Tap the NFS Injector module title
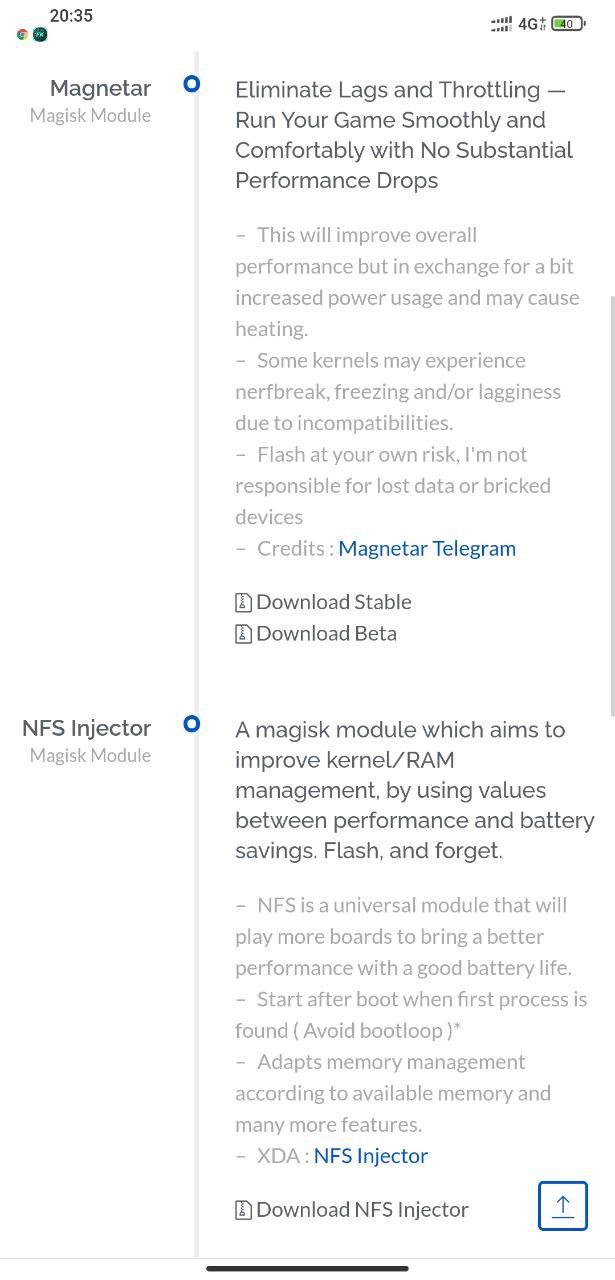Viewport: 615px width, 1280px height. coord(86,728)
